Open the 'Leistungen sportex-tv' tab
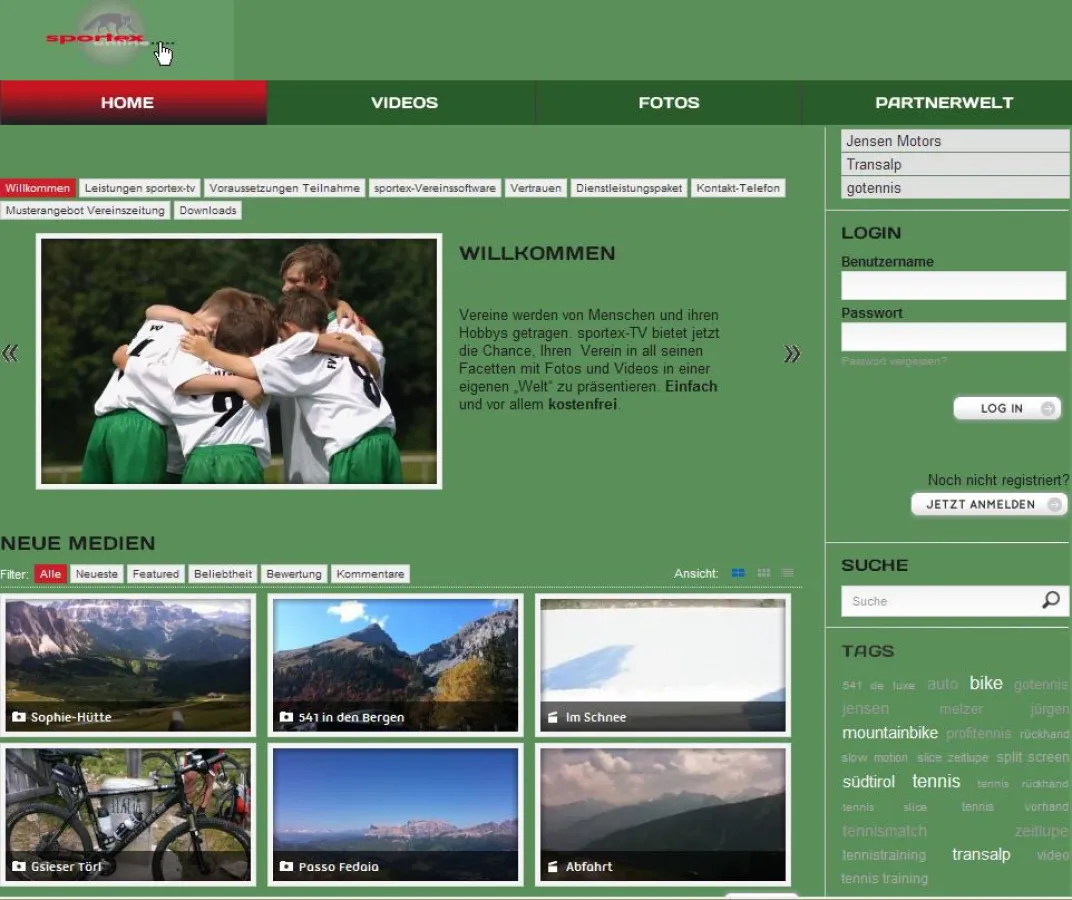This screenshot has height=900, width=1072. coord(140,188)
